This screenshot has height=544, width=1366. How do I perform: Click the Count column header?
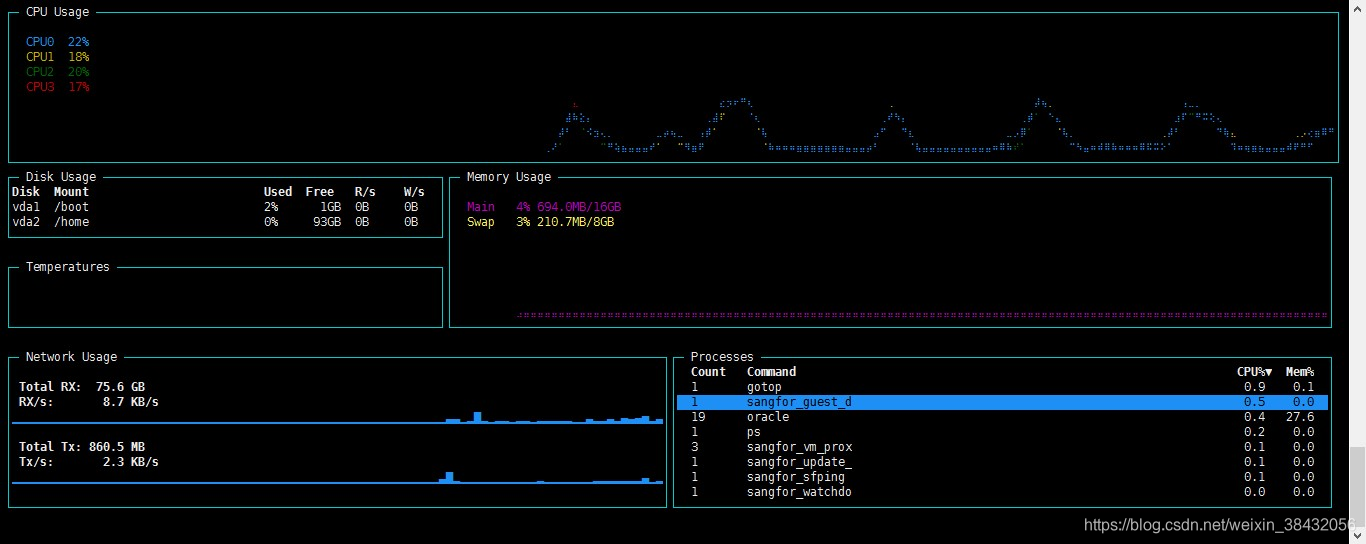[x=708, y=372]
